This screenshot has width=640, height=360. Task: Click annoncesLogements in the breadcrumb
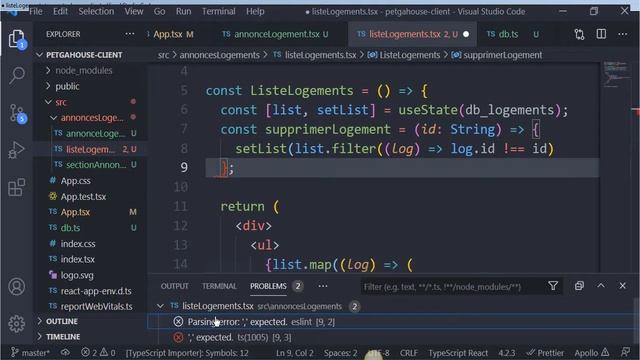point(219,55)
